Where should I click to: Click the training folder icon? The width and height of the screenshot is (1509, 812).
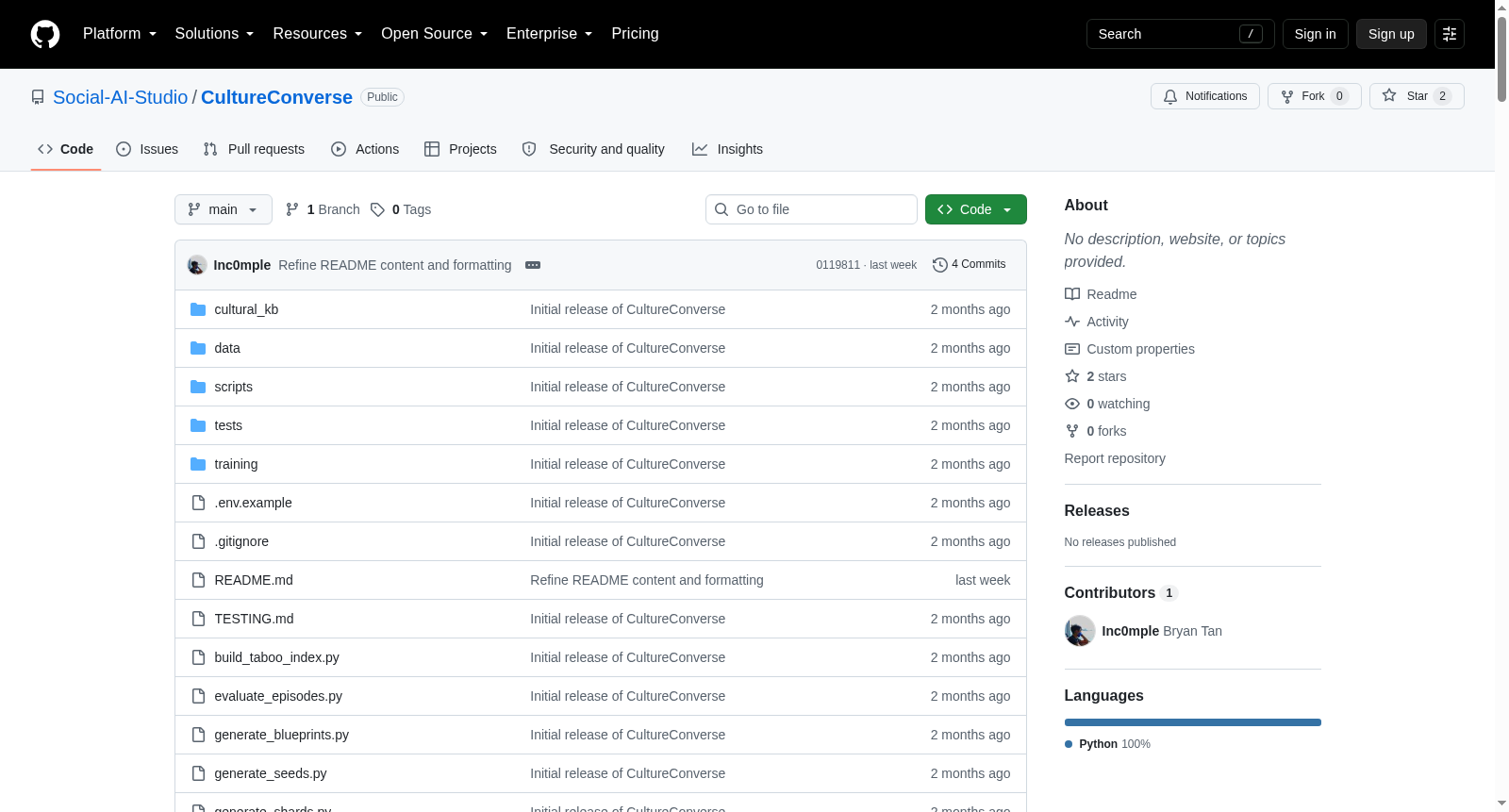click(198, 464)
